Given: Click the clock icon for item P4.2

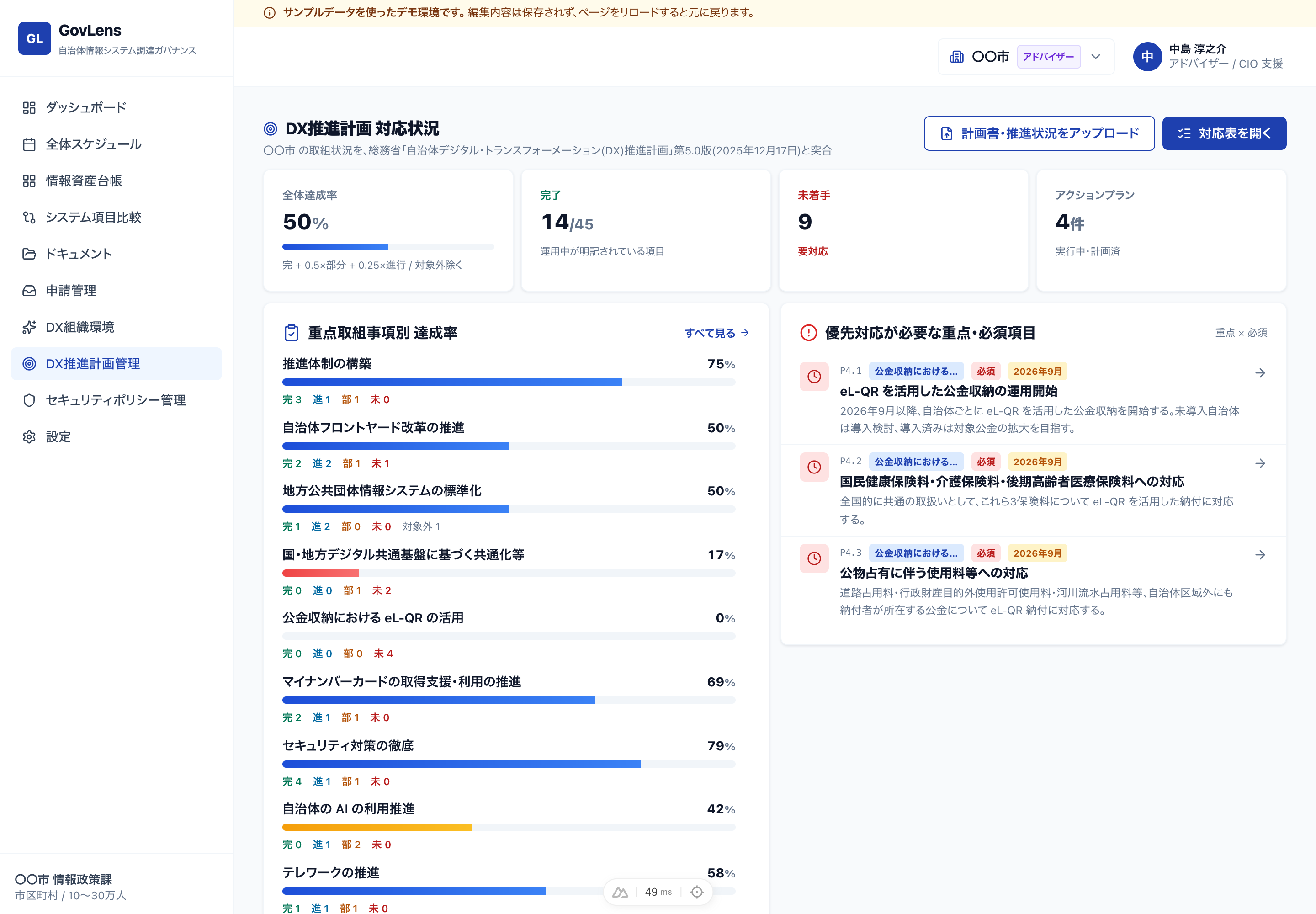Looking at the screenshot, I should [x=814, y=467].
